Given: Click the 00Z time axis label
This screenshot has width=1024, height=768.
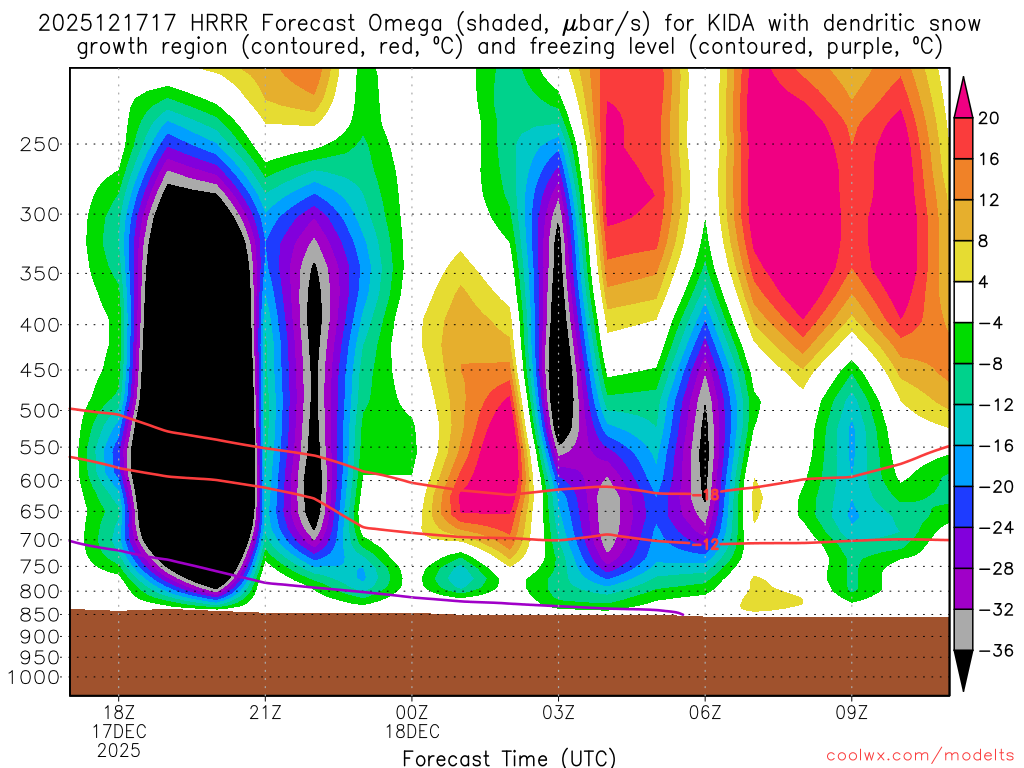Looking at the screenshot, I should (x=412, y=712).
